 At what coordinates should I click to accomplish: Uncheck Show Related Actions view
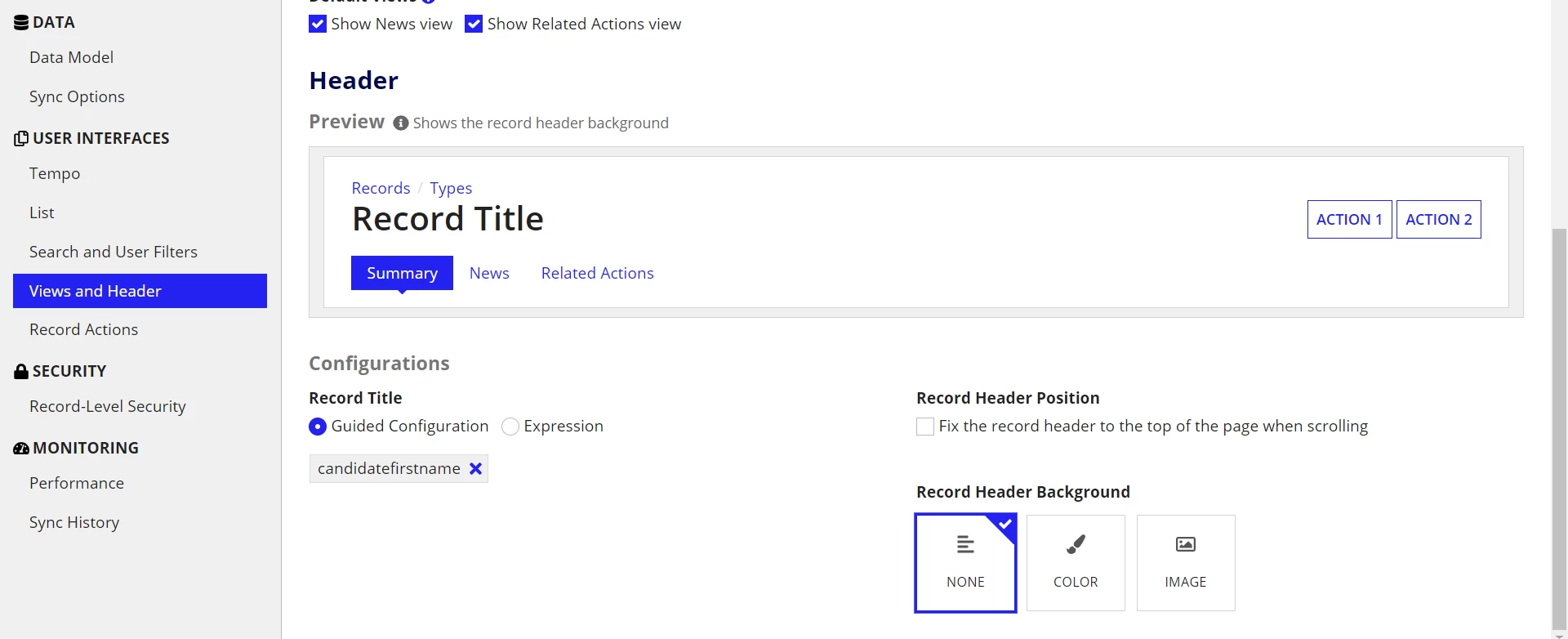click(x=474, y=25)
